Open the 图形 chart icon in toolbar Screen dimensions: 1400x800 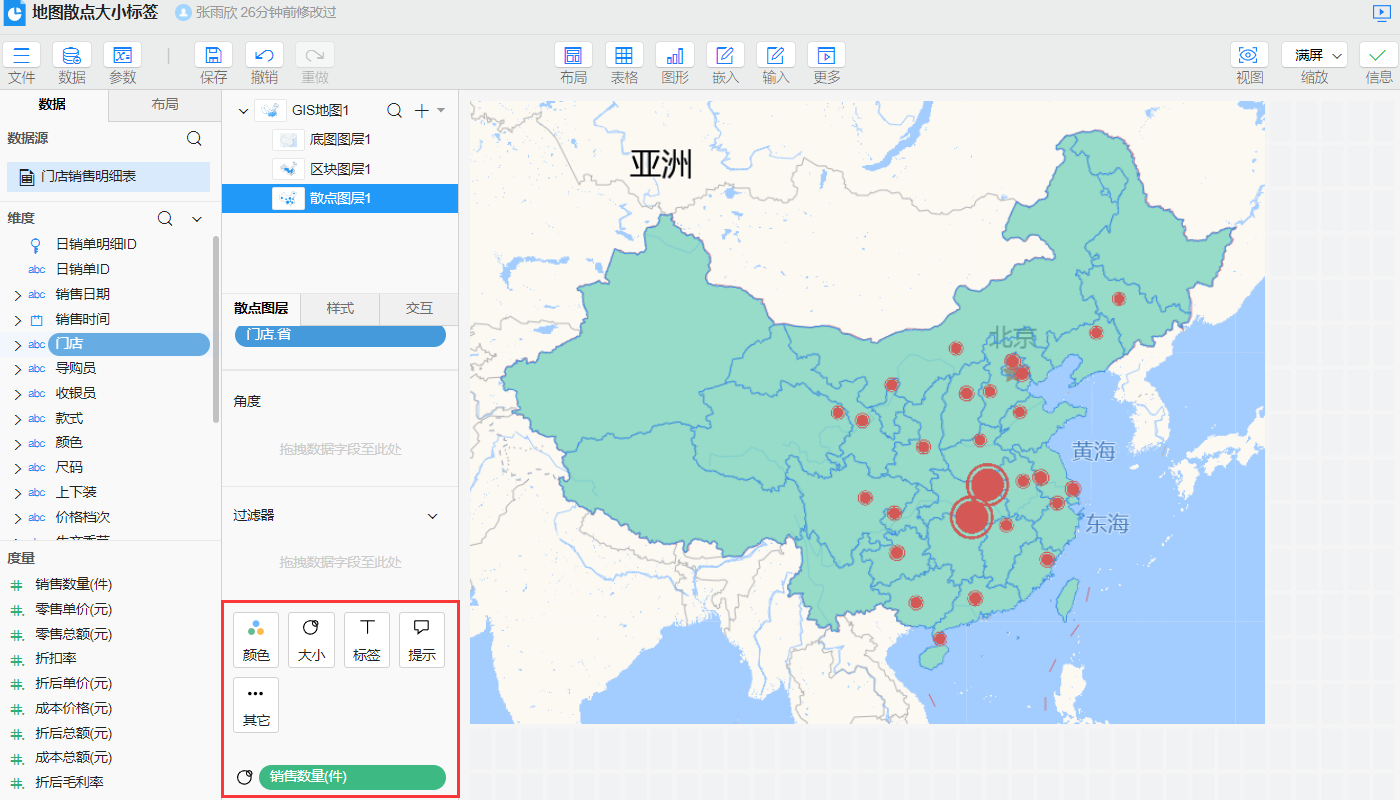(x=675, y=55)
